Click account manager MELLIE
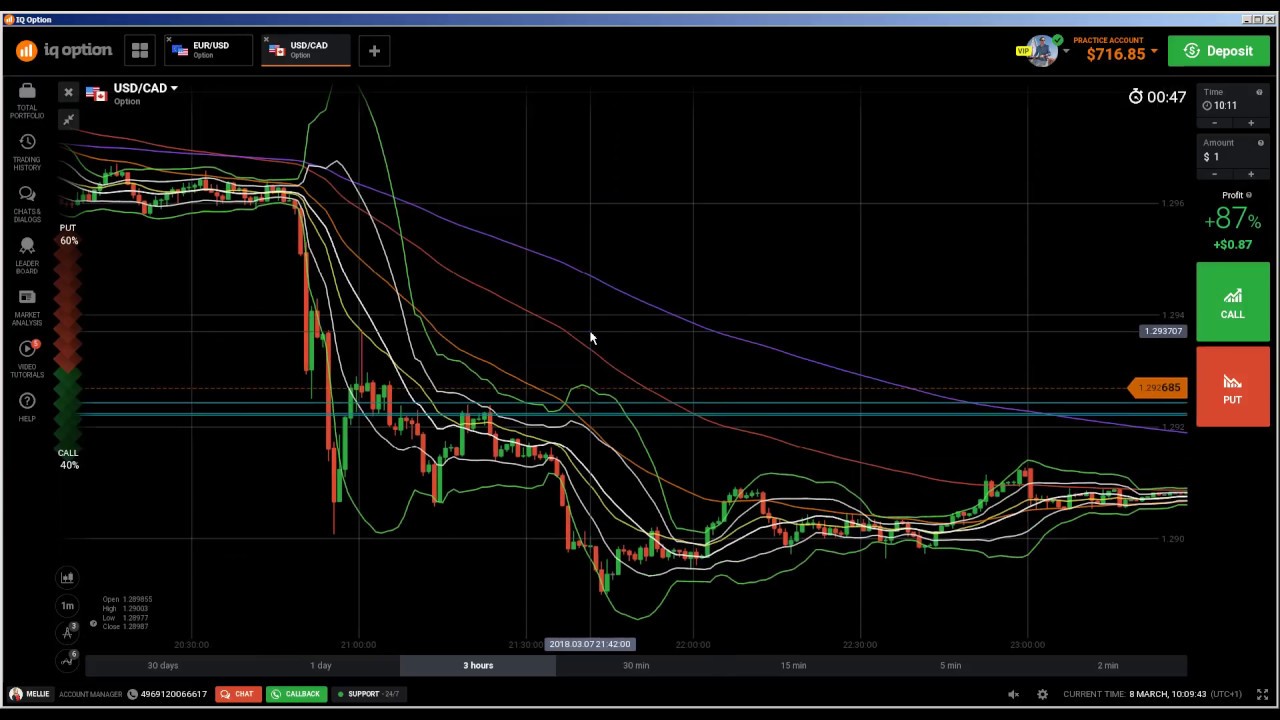Screen dimensions: 1280x720 coord(29,694)
